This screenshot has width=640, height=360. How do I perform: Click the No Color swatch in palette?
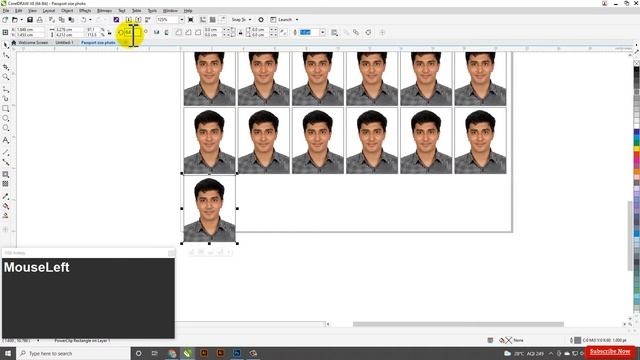pos(636,63)
